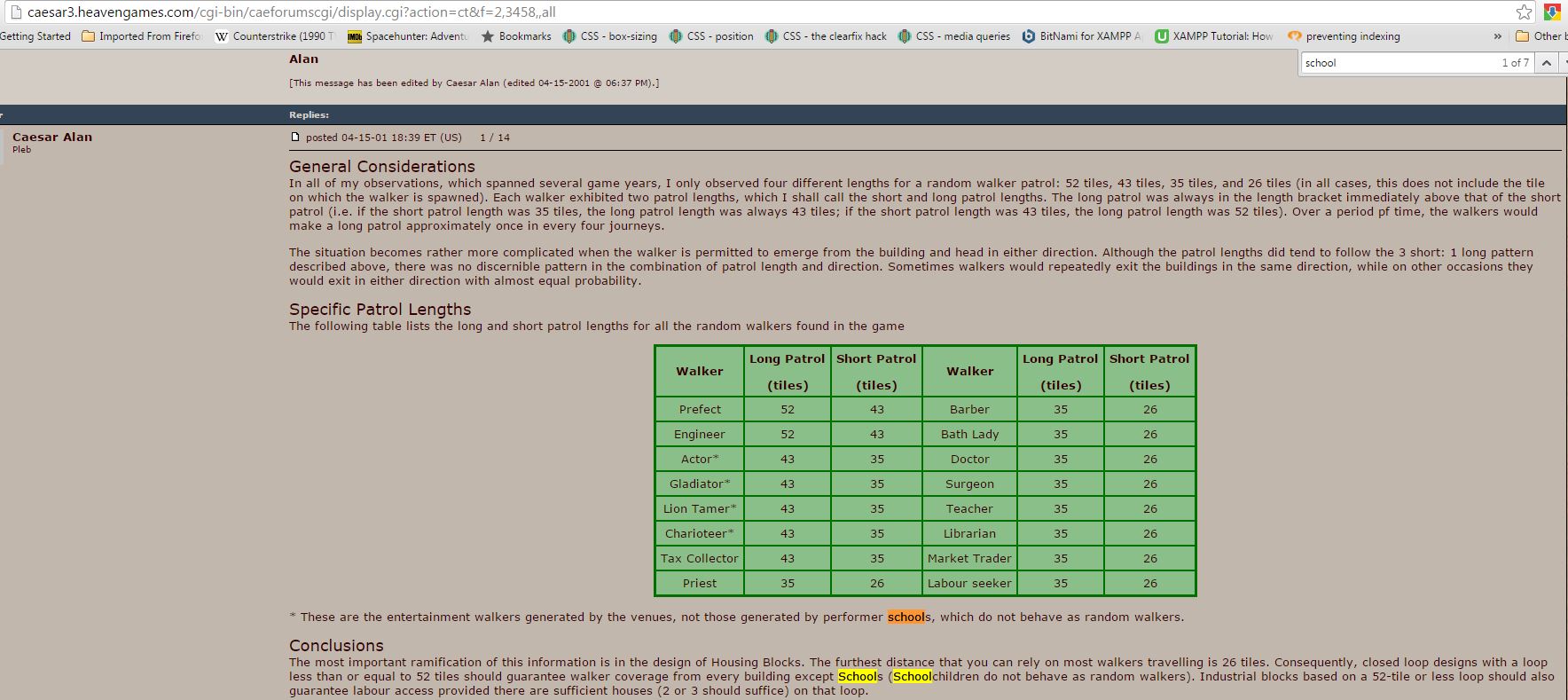Image resolution: width=1568 pixels, height=700 pixels.
Task: Click the 'Pleb' rank under Caesar Alan
Action: 22,150
